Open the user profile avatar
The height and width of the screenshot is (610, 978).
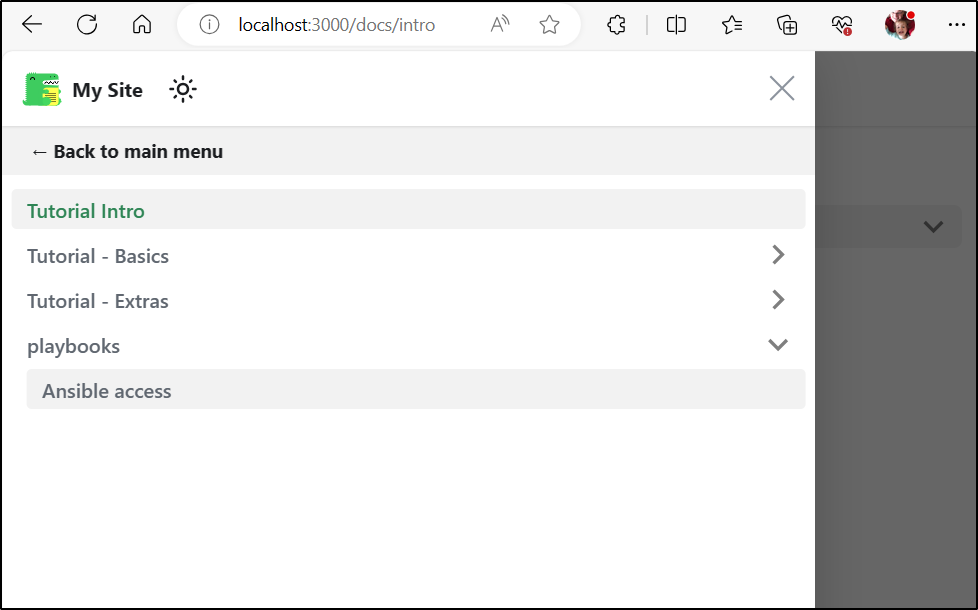click(899, 25)
